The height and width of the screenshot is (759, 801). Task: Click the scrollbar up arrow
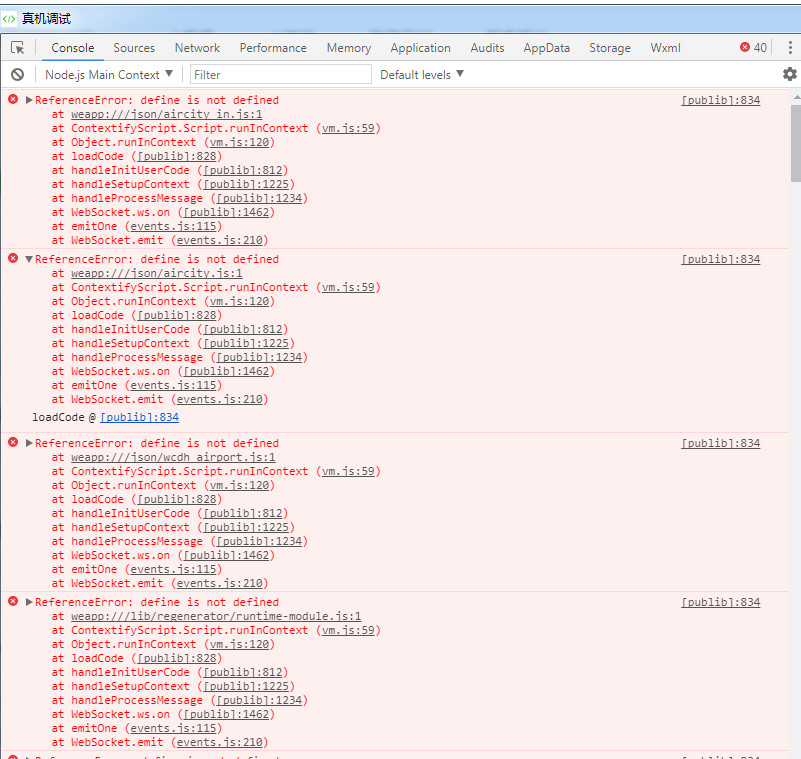click(796, 96)
